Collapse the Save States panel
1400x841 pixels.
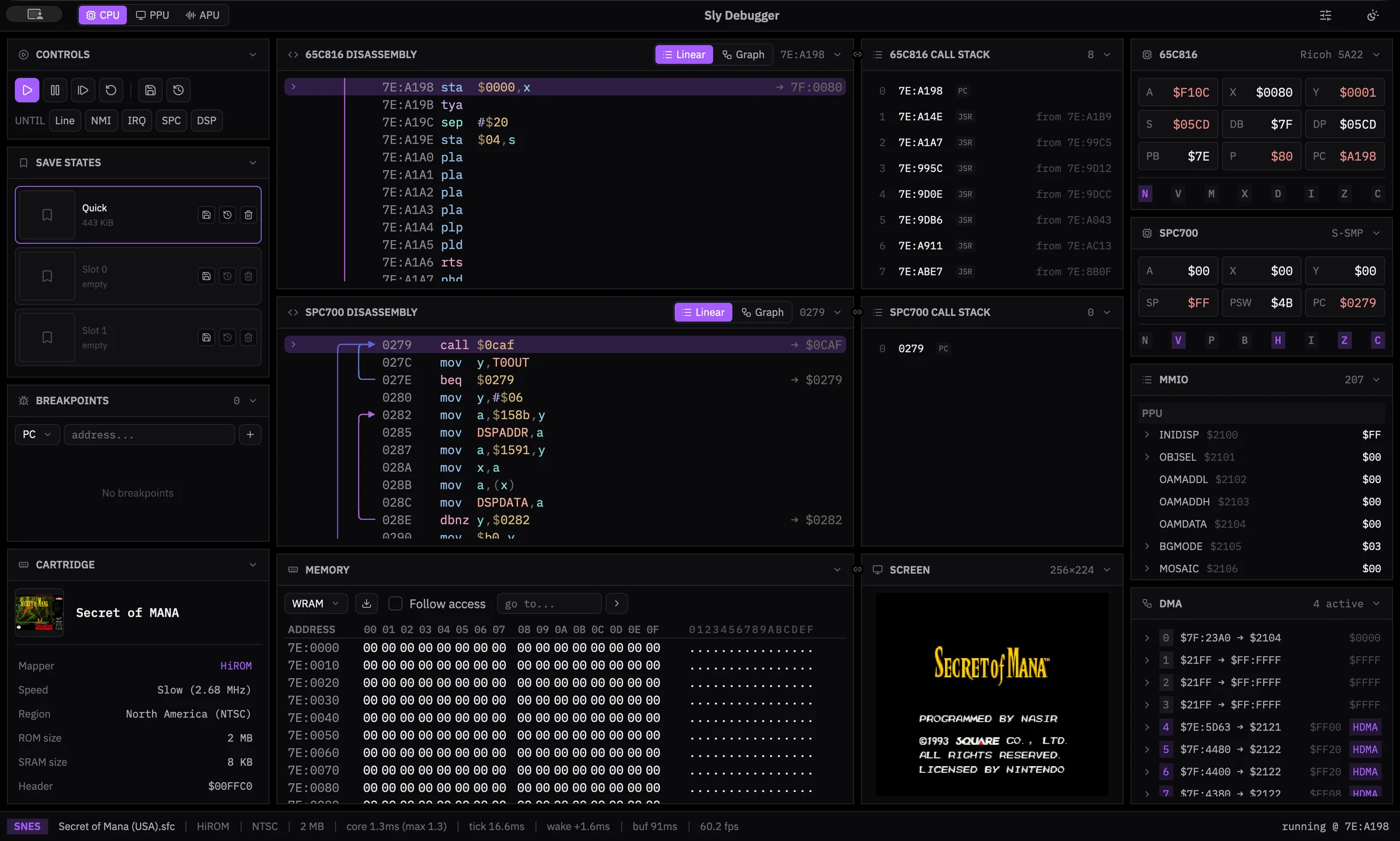(253, 163)
